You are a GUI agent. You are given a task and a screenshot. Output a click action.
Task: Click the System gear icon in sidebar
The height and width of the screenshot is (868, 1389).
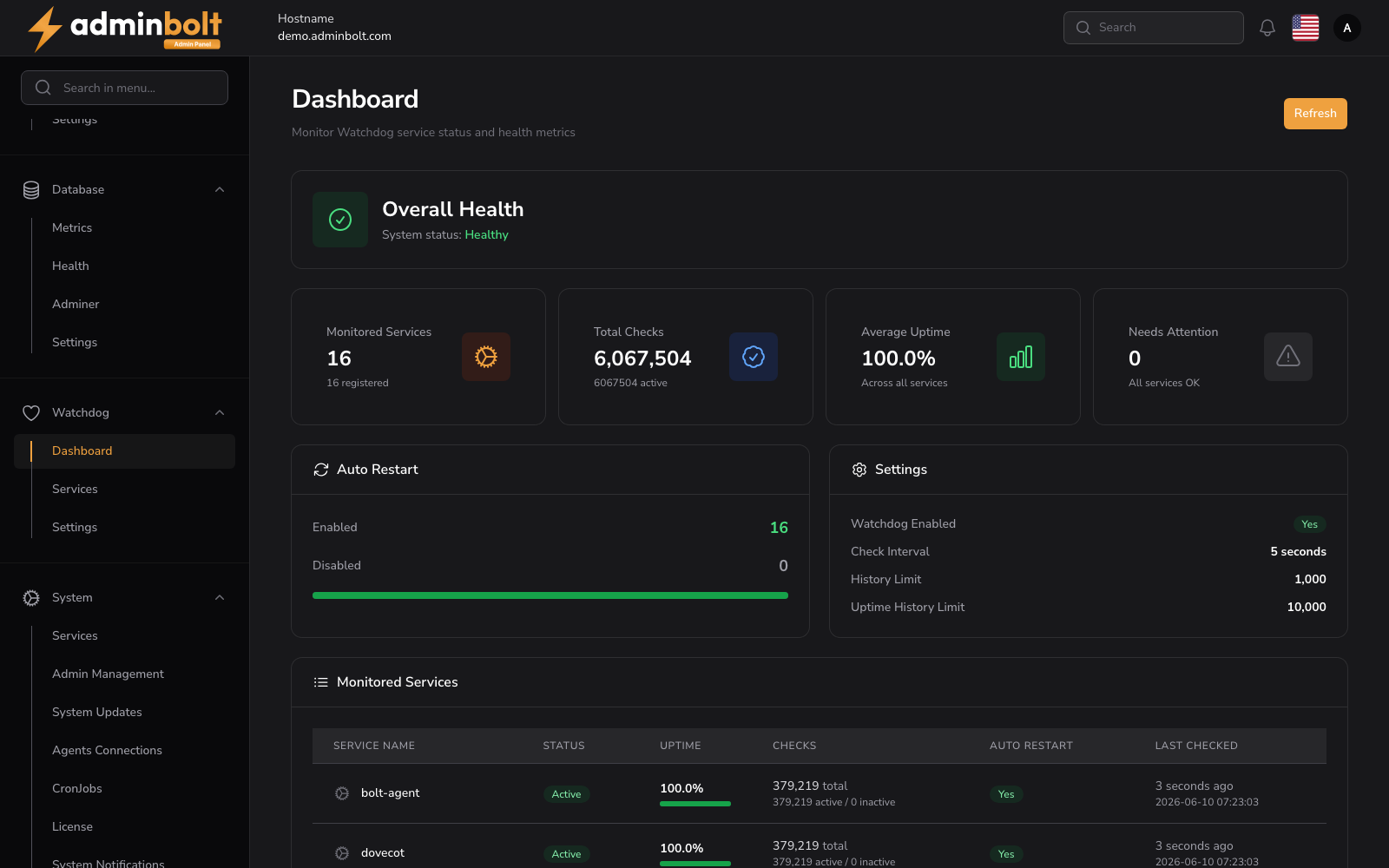click(31, 598)
